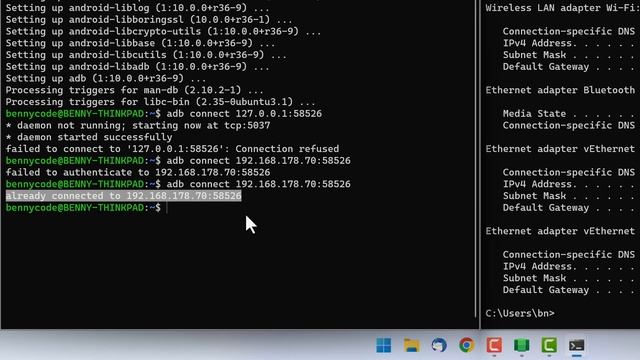Click 'Setting up adb (1:10.0.0+r36-9)' line

[106, 78]
